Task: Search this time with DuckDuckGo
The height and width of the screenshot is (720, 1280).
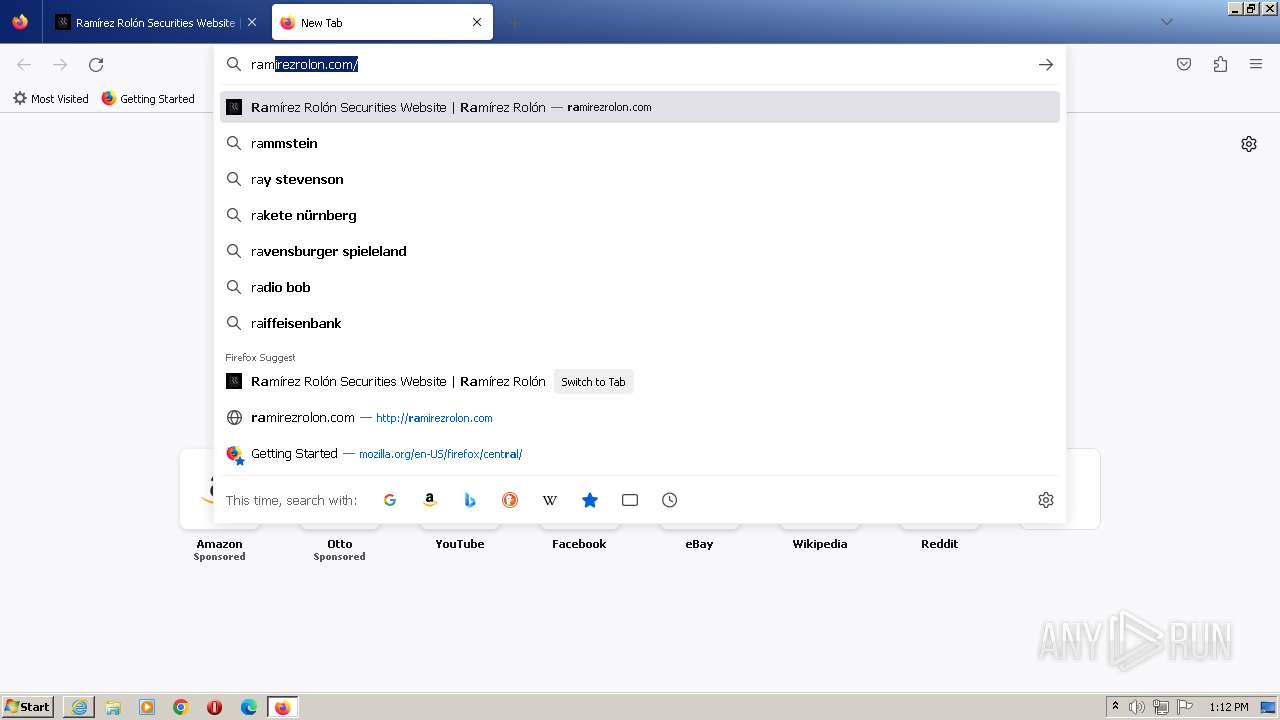Action: 510,500
